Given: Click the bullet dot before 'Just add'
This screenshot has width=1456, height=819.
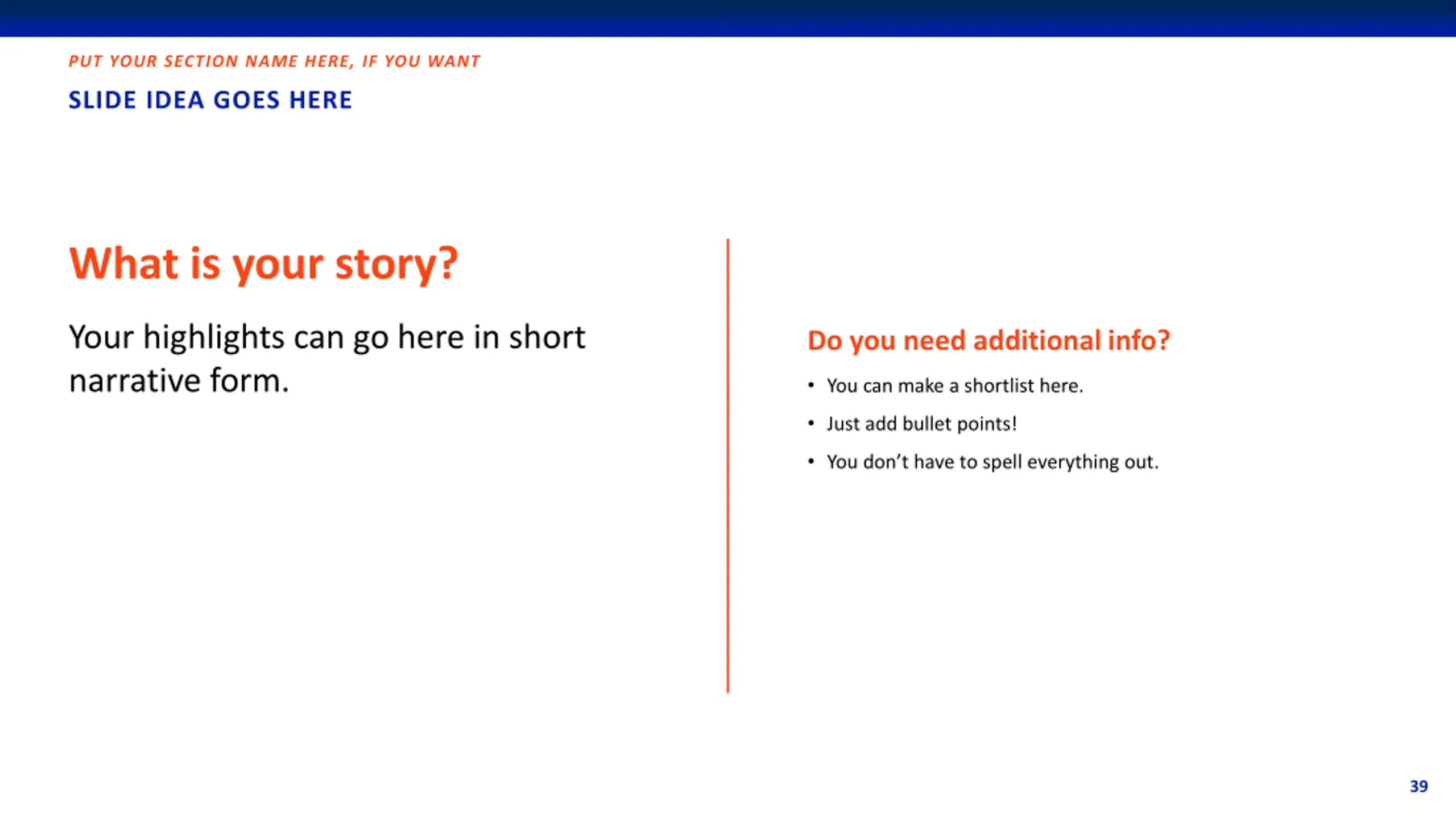Looking at the screenshot, I should pyautogui.click(x=811, y=424).
